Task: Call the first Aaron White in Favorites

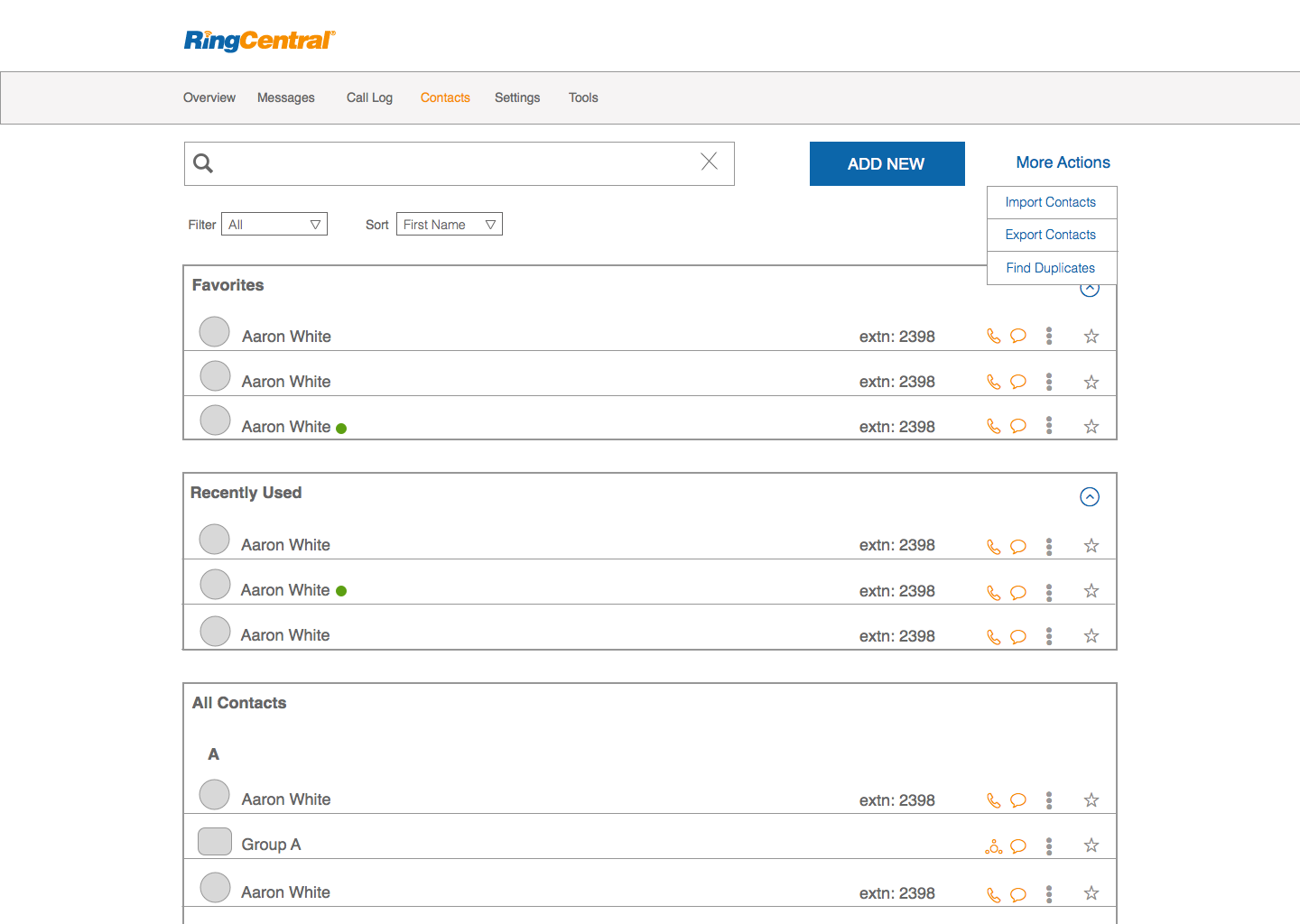Action: pyautogui.click(x=994, y=336)
